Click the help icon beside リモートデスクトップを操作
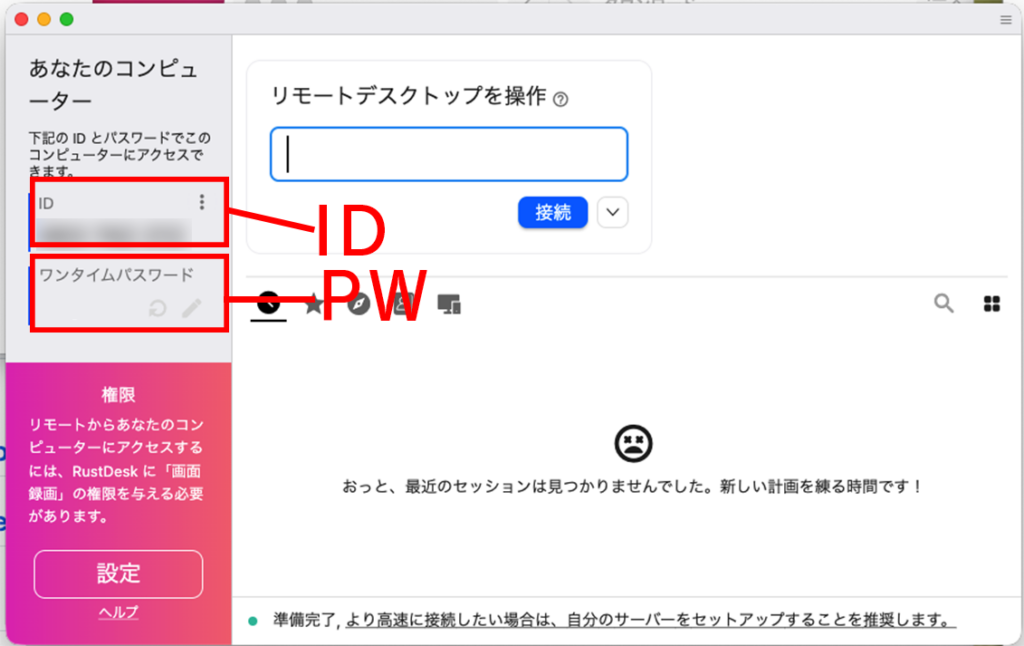The height and width of the screenshot is (646, 1024). [561, 99]
